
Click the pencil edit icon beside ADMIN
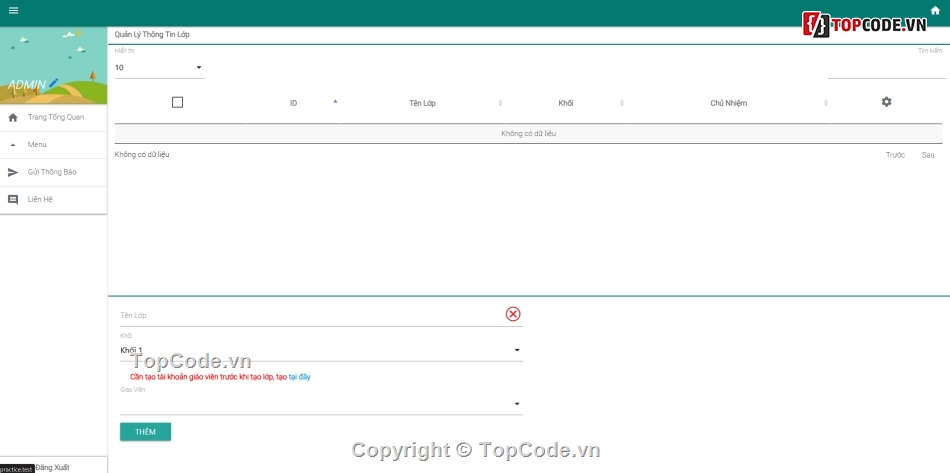54,82
